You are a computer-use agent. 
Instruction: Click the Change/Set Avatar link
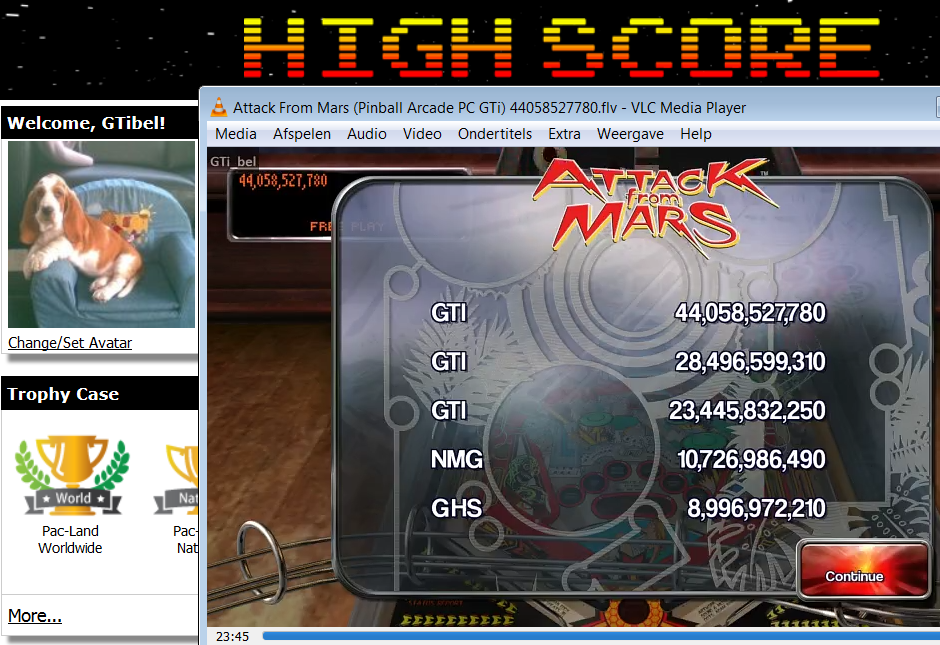pyautogui.click(x=70, y=343)
